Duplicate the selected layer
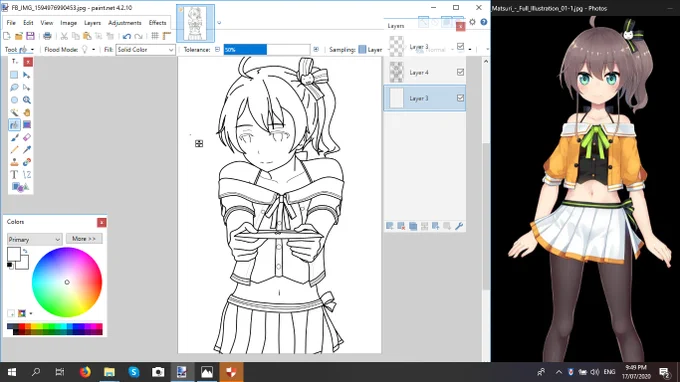Image resolution: width=680 pixels, height=382 pixels. pyautogui.click(x=413, y=226)
